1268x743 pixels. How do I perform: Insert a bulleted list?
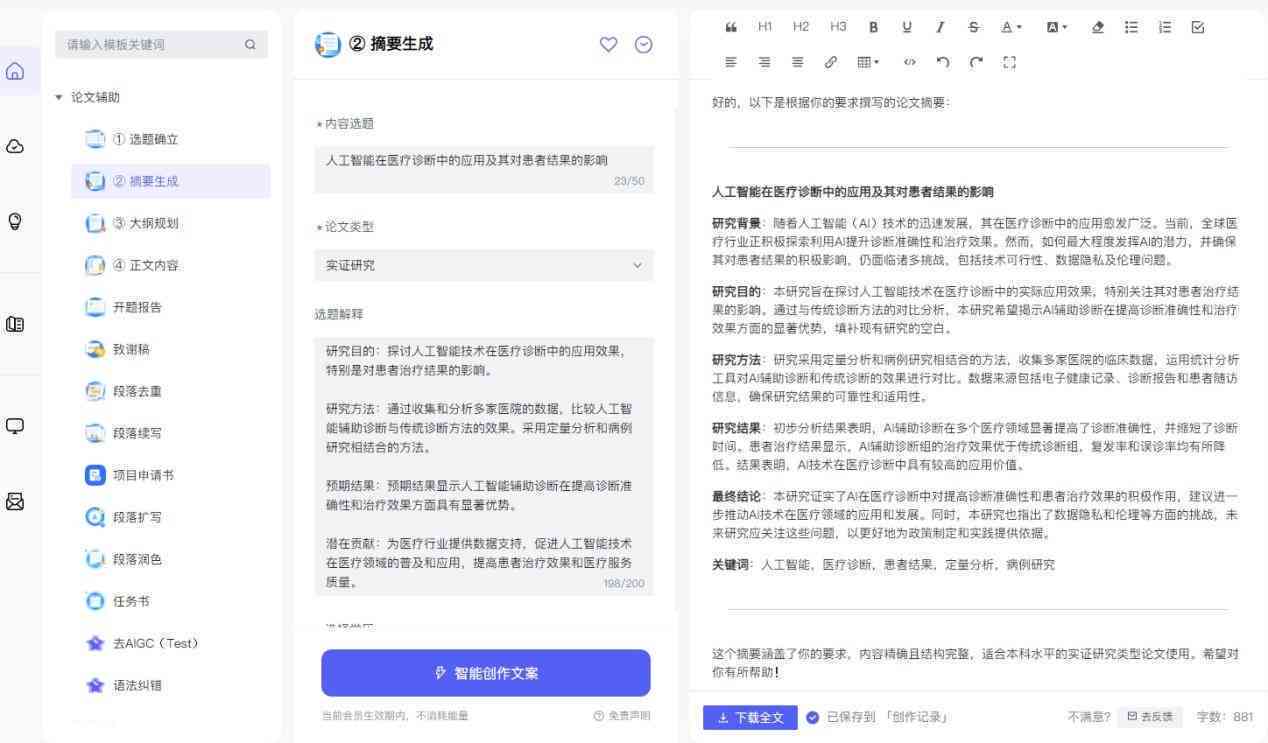[1131, 27]
